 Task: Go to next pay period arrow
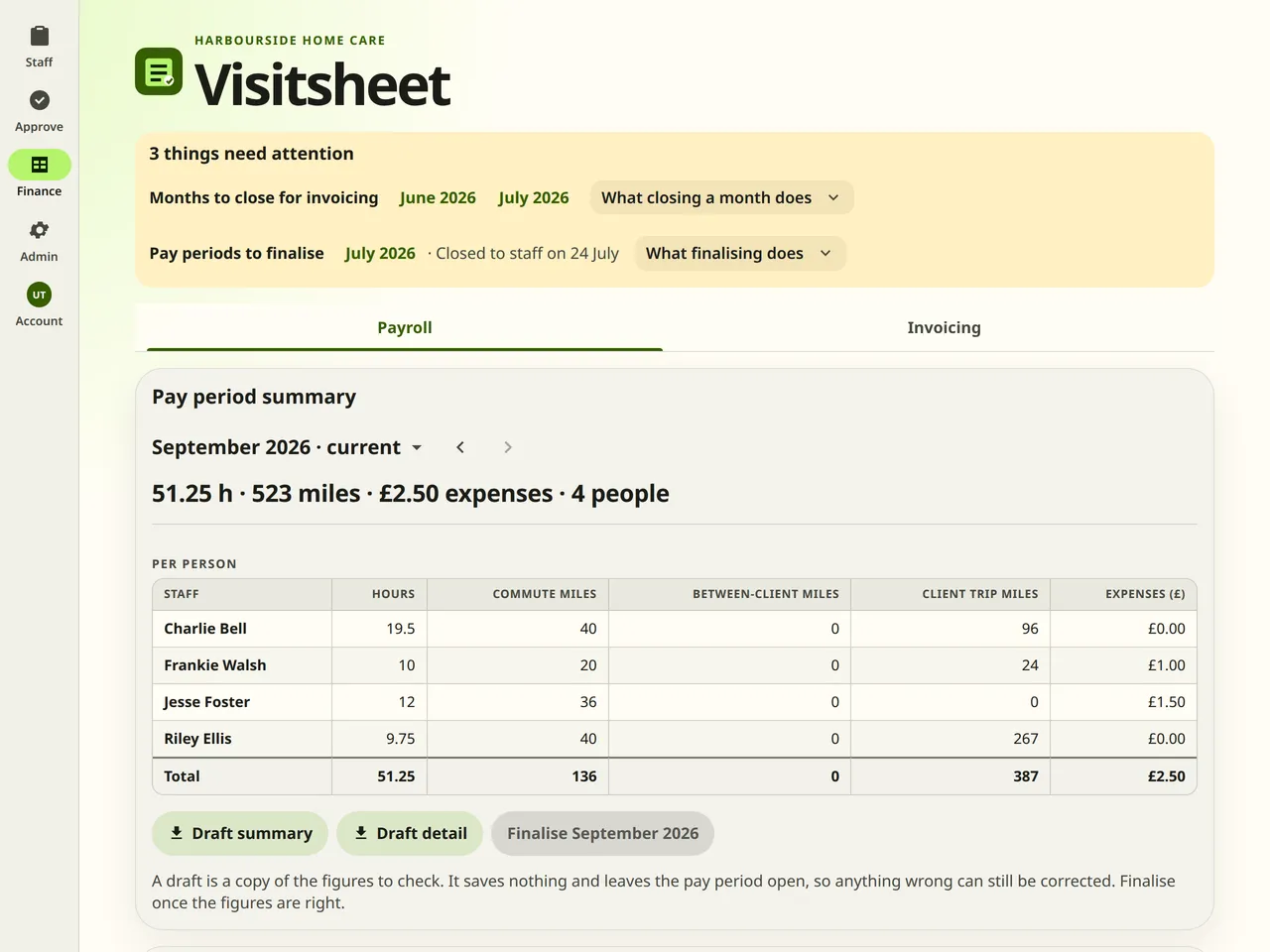[x=508, y=447]
